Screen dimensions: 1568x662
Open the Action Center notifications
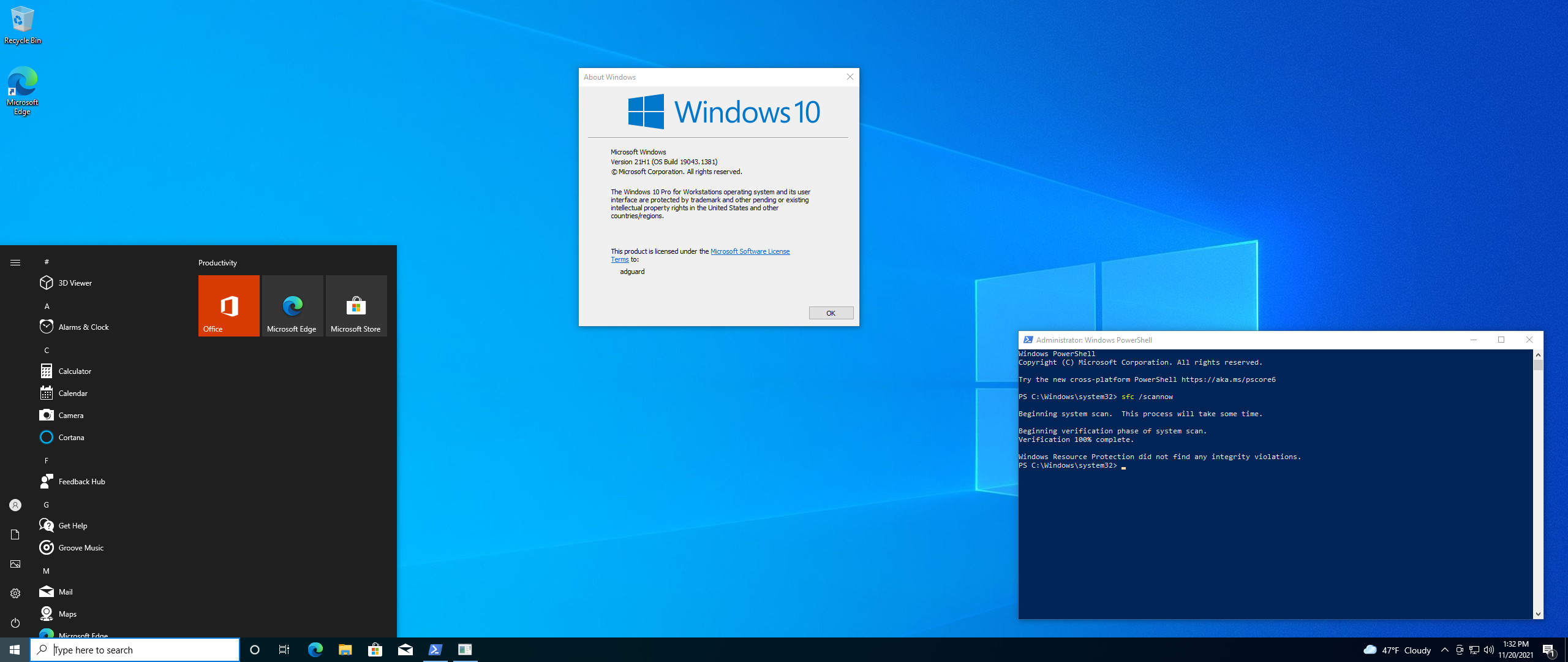click(1549, 650)
